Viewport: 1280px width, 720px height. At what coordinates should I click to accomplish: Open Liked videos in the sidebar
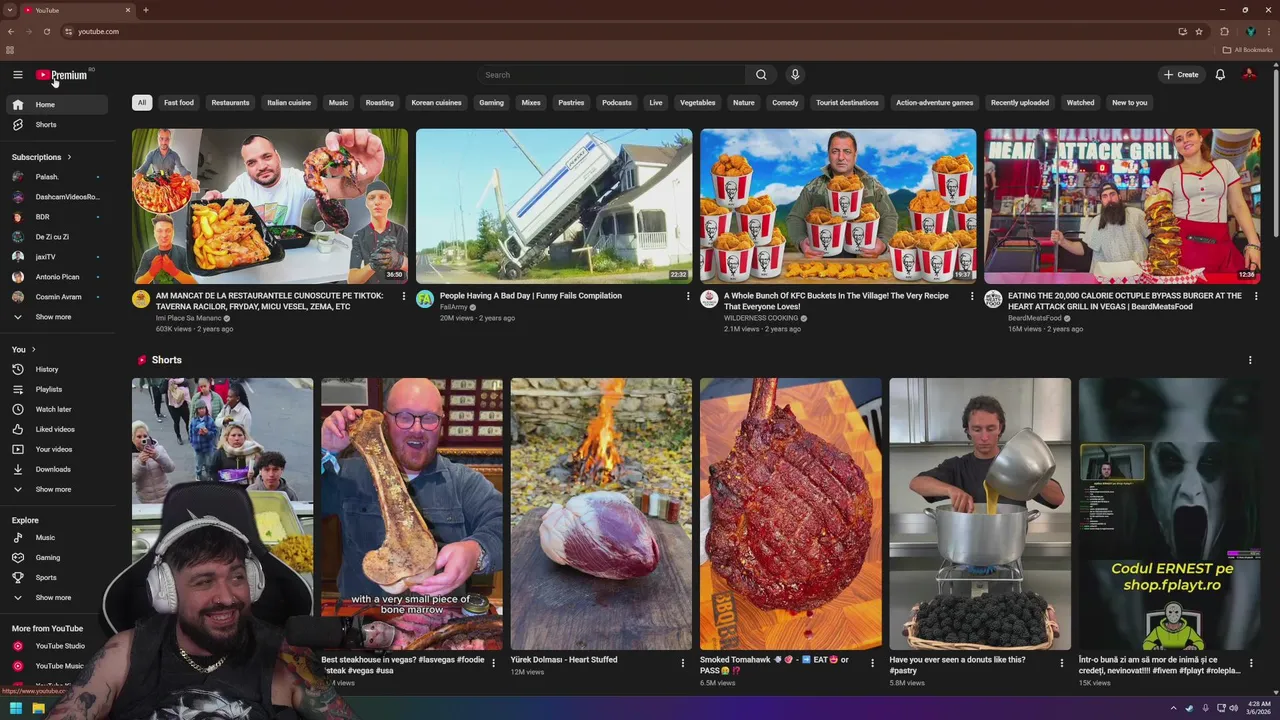(x=56, y=429)
